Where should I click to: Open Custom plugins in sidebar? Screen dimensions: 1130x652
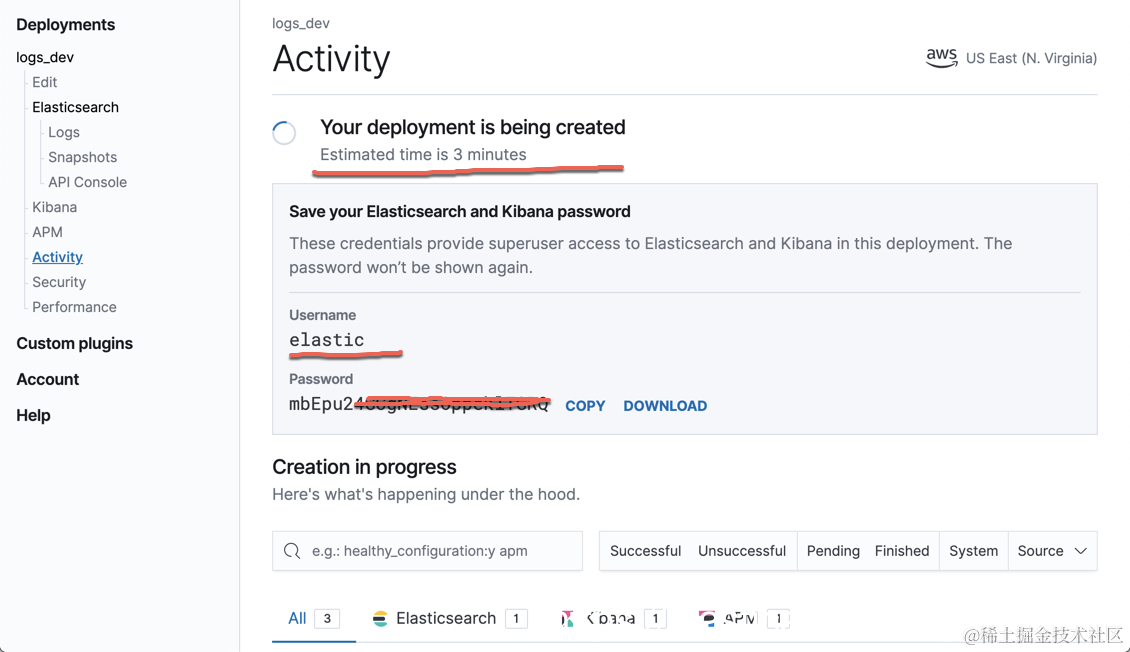pos(74,343)
